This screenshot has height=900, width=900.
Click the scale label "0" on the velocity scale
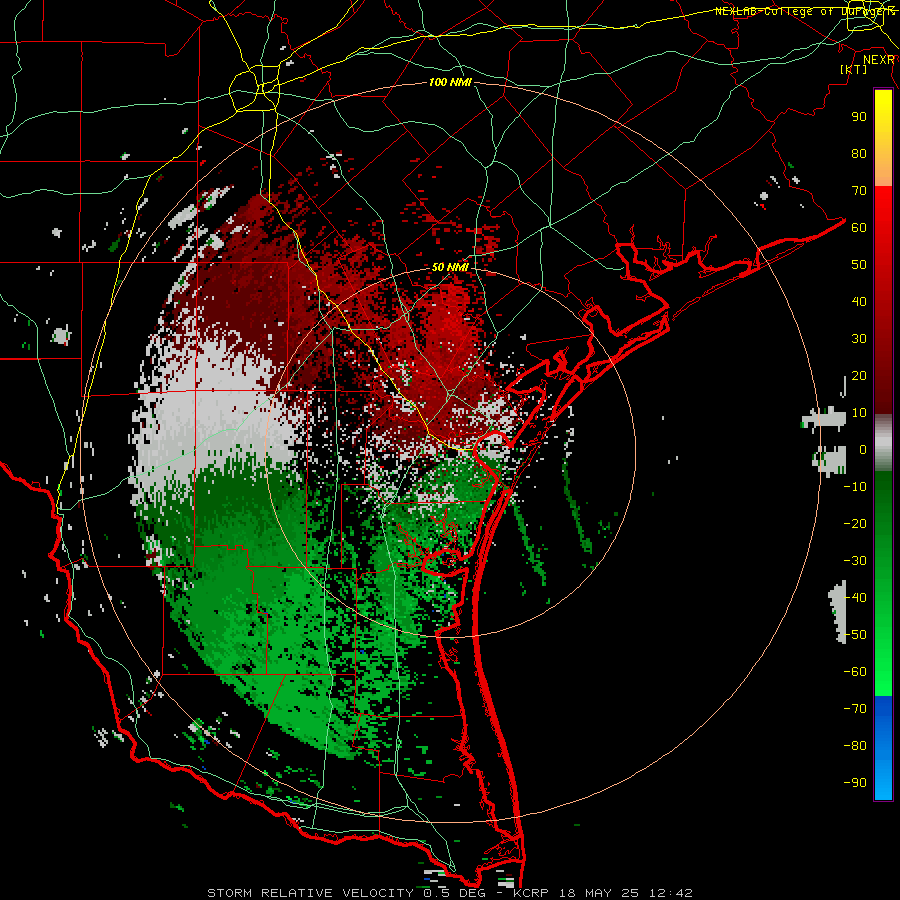[x=863, y=449]
